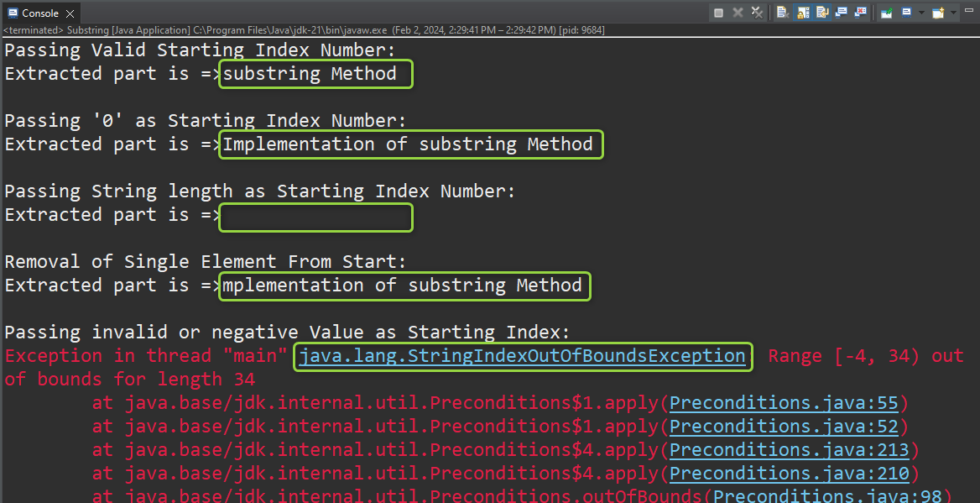Click the Terminate square button
This screenshot has height=503, width=980.
coord(719,12)
